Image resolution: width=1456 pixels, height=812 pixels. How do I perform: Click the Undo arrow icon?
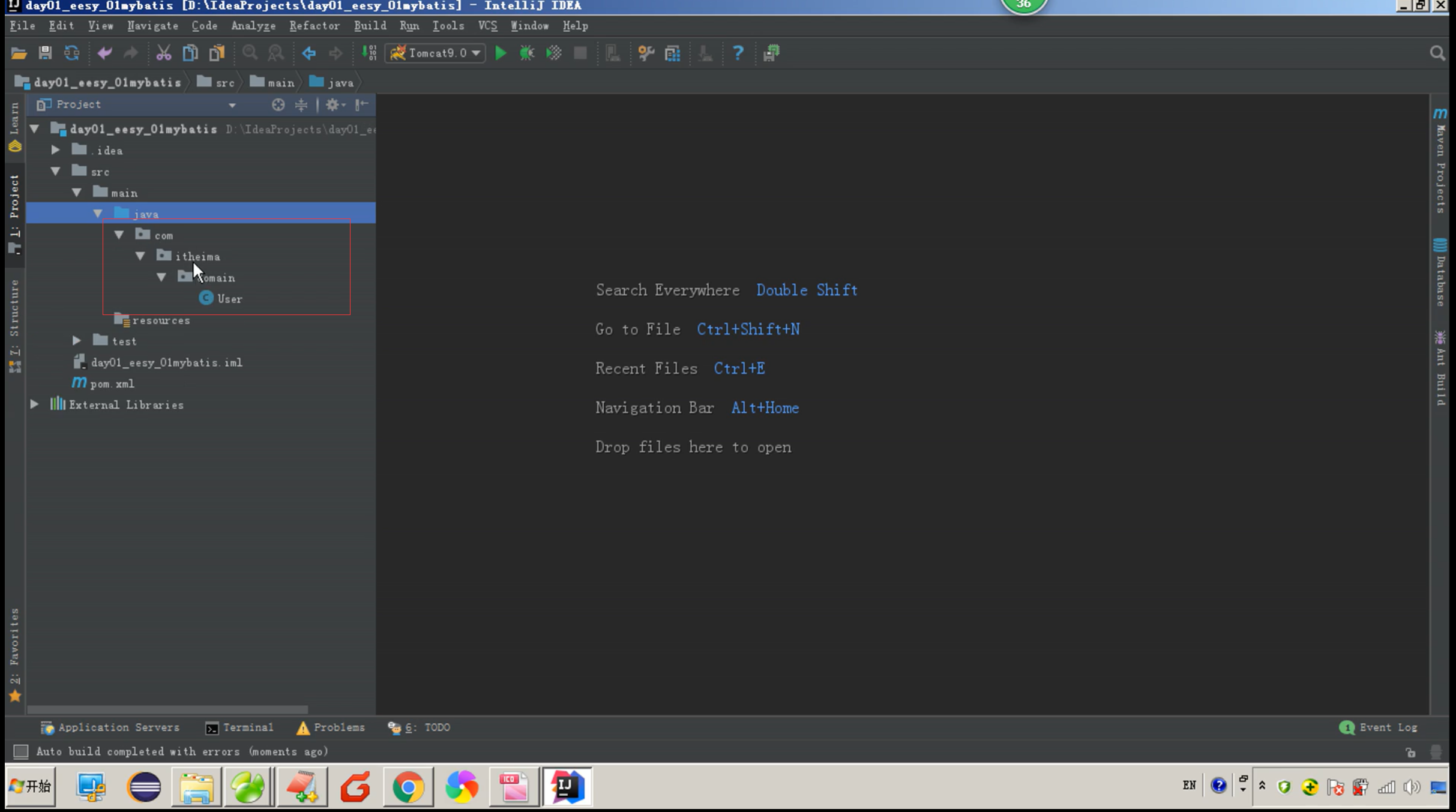point(104,53)
